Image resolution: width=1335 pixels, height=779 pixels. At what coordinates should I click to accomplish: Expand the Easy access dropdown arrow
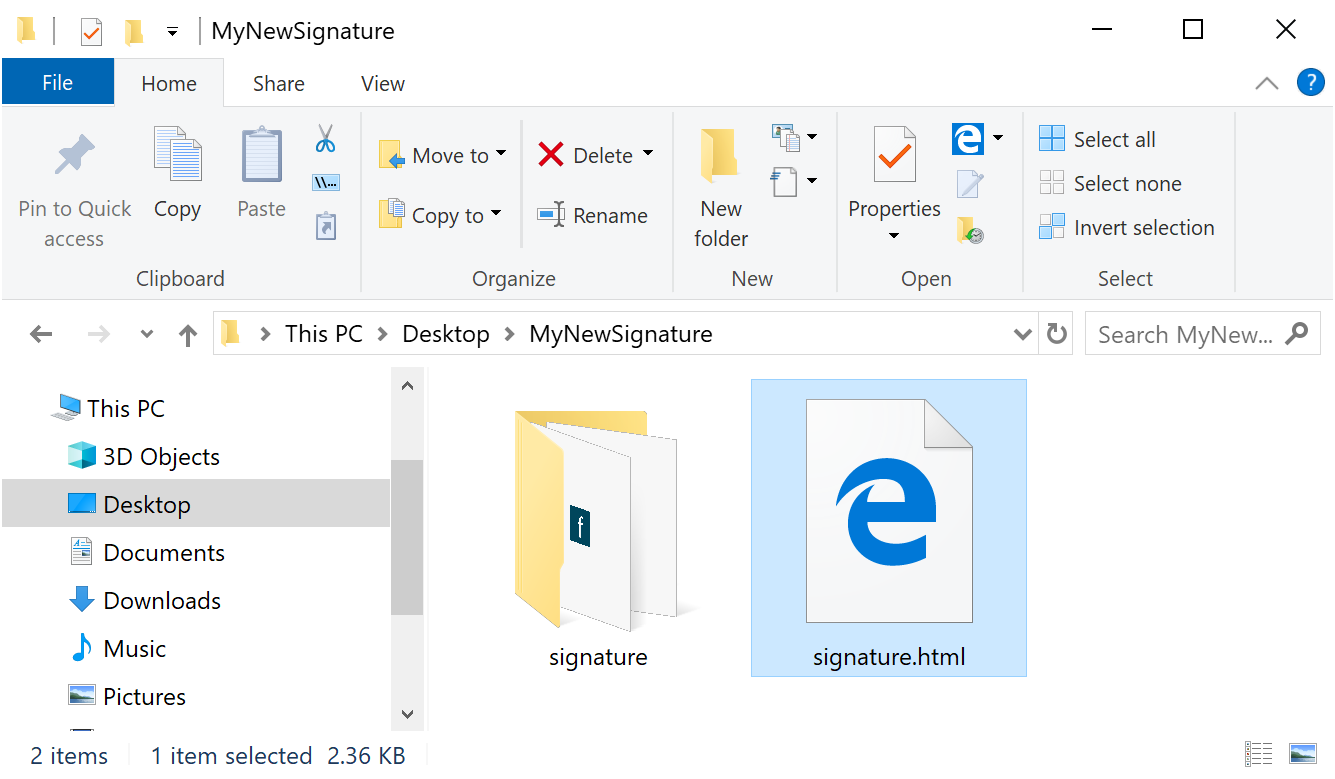pyautogui.click(x=812, y=181)
